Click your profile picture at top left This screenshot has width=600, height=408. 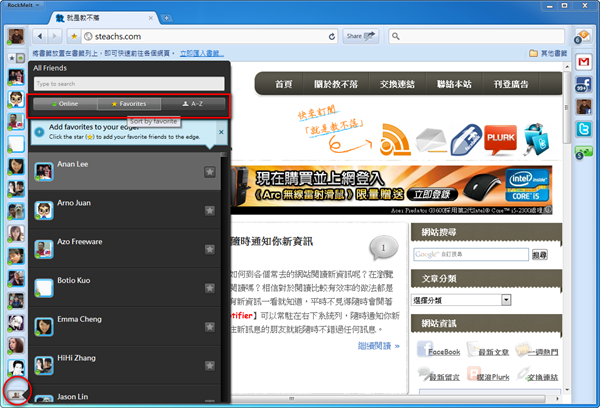coord(16,36)
